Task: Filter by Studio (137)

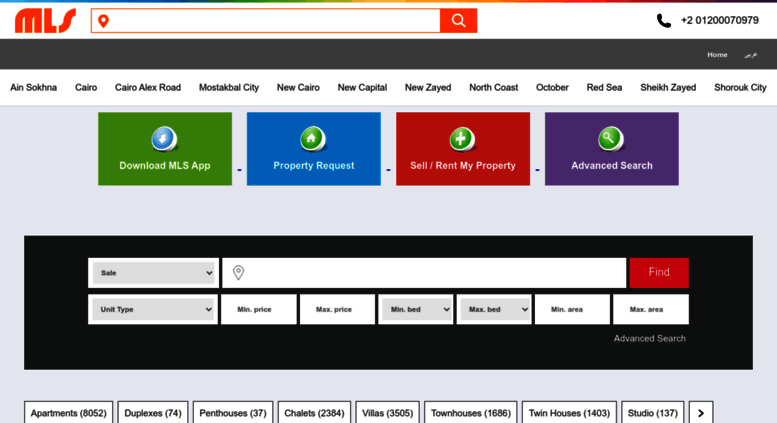Action: (653, 413)
